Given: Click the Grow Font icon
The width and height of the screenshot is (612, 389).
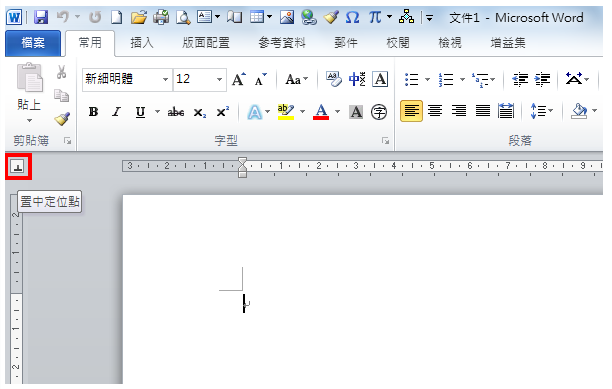Looking at the screenshot, I should point(239,79).
